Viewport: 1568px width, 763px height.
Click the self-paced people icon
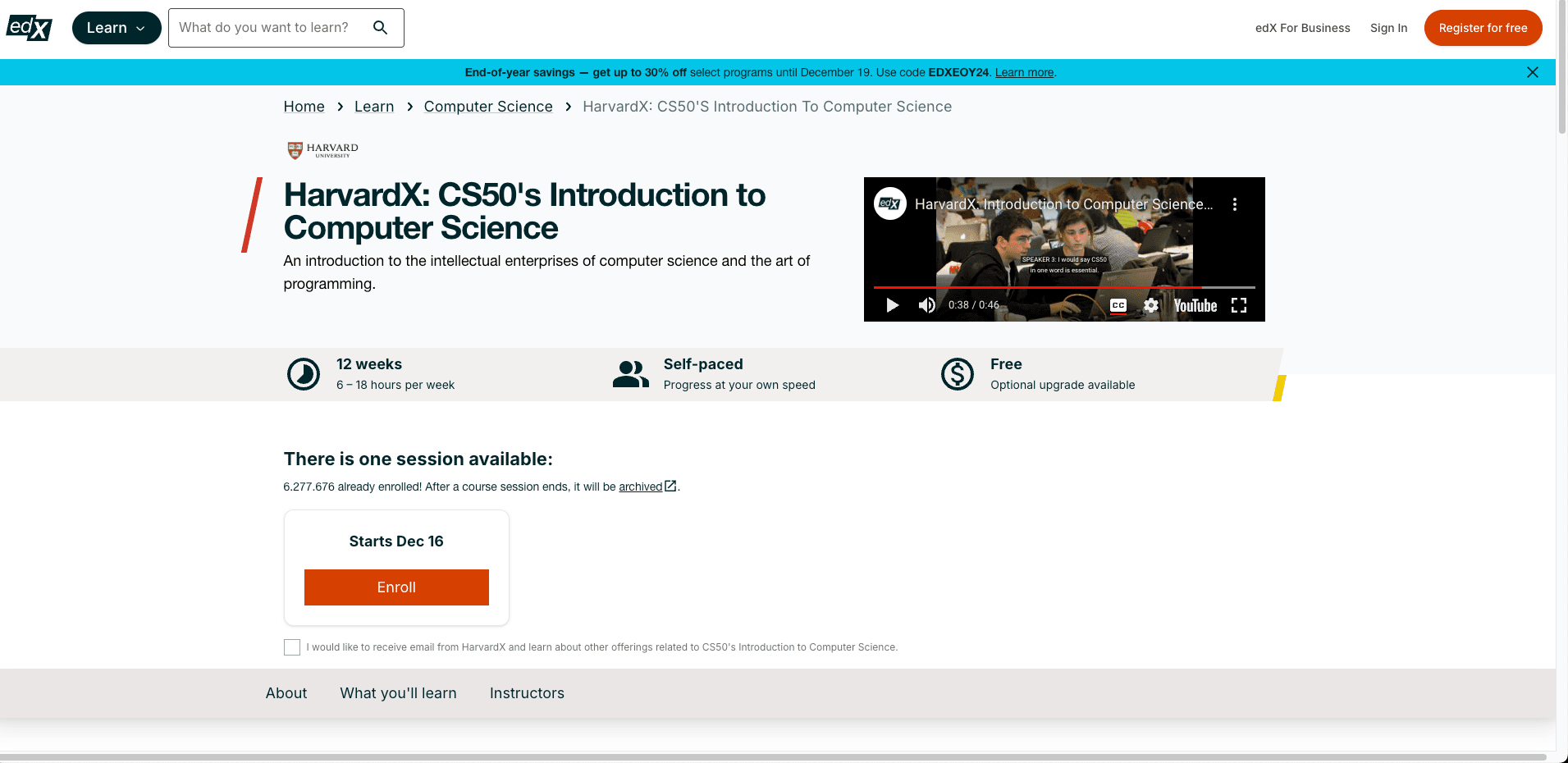coord(631,374)
